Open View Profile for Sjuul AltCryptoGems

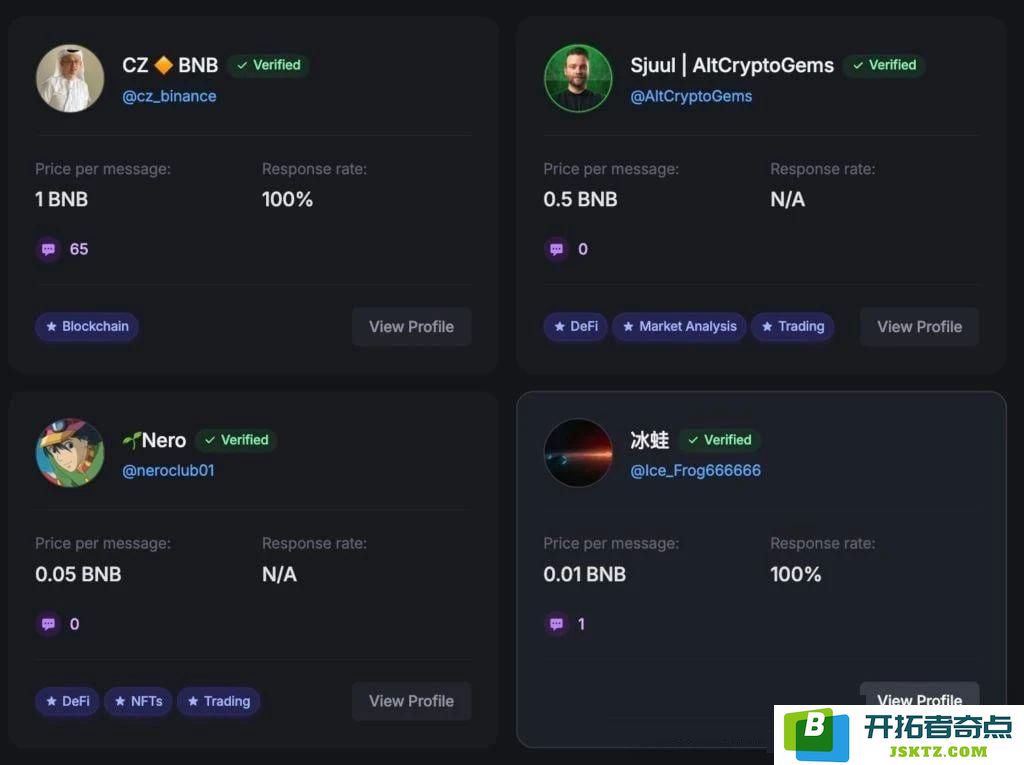tap(920, 327)
